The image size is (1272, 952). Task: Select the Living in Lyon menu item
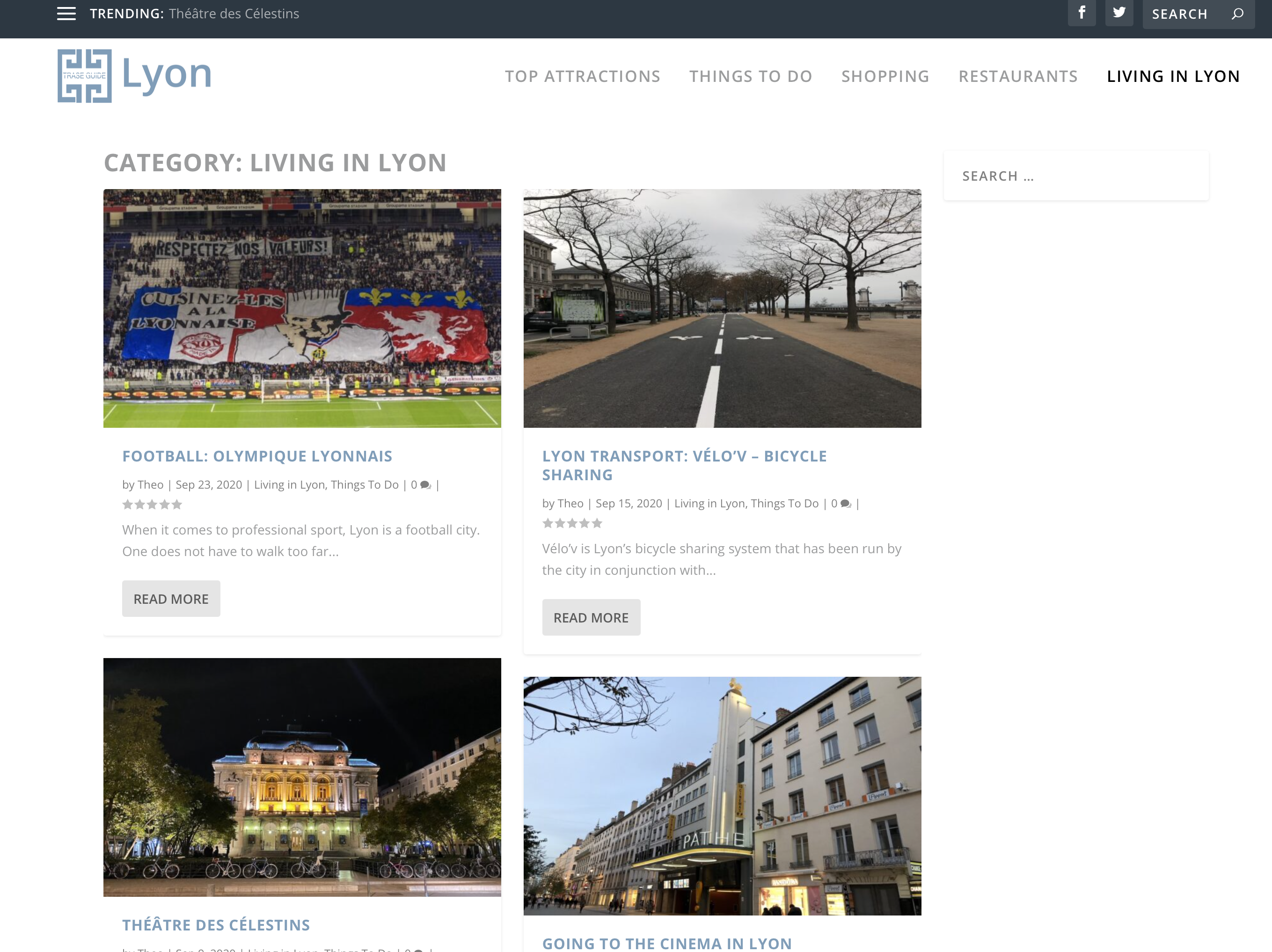[x=1173, y=76]
